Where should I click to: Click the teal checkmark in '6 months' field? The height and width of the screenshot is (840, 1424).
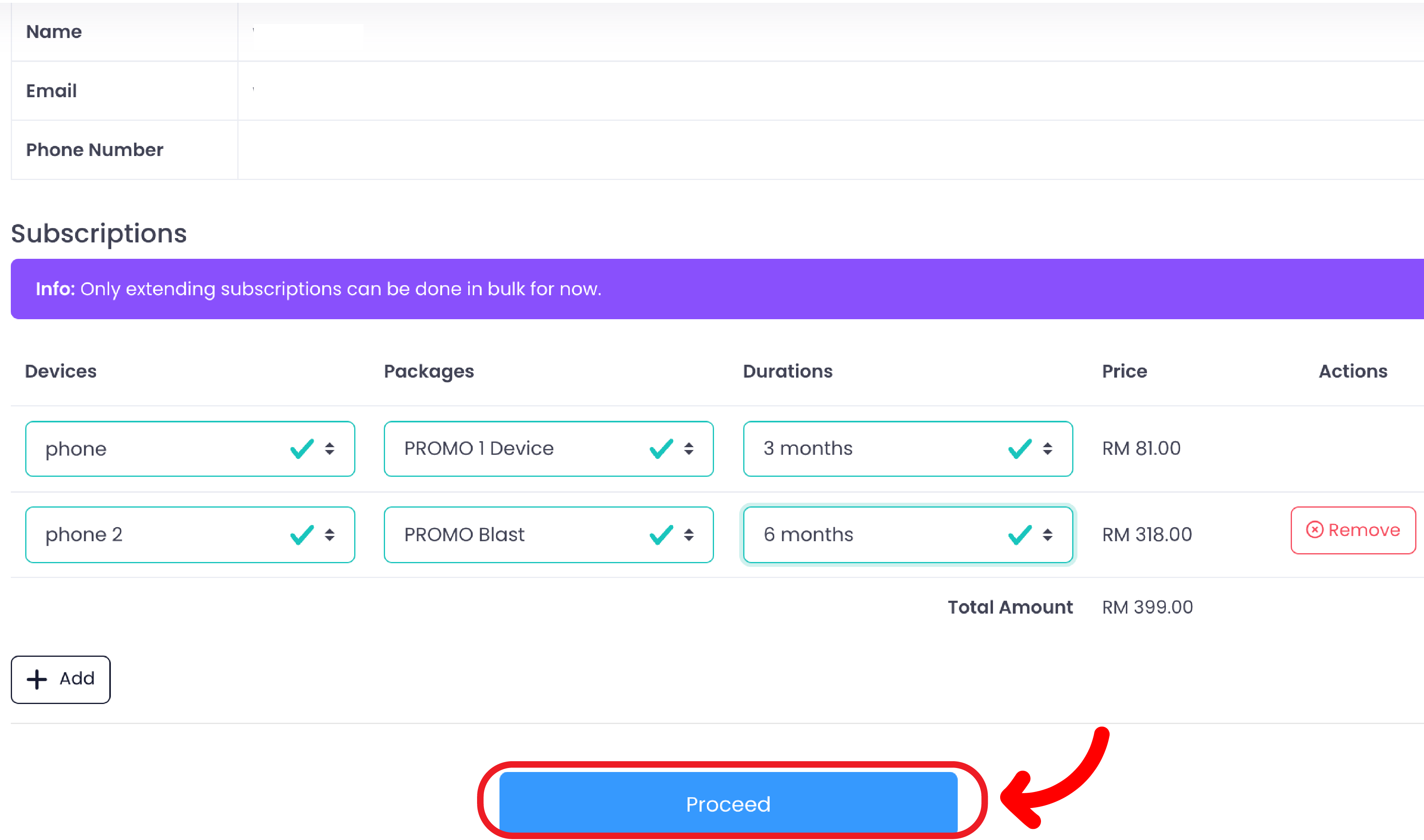1020,535
